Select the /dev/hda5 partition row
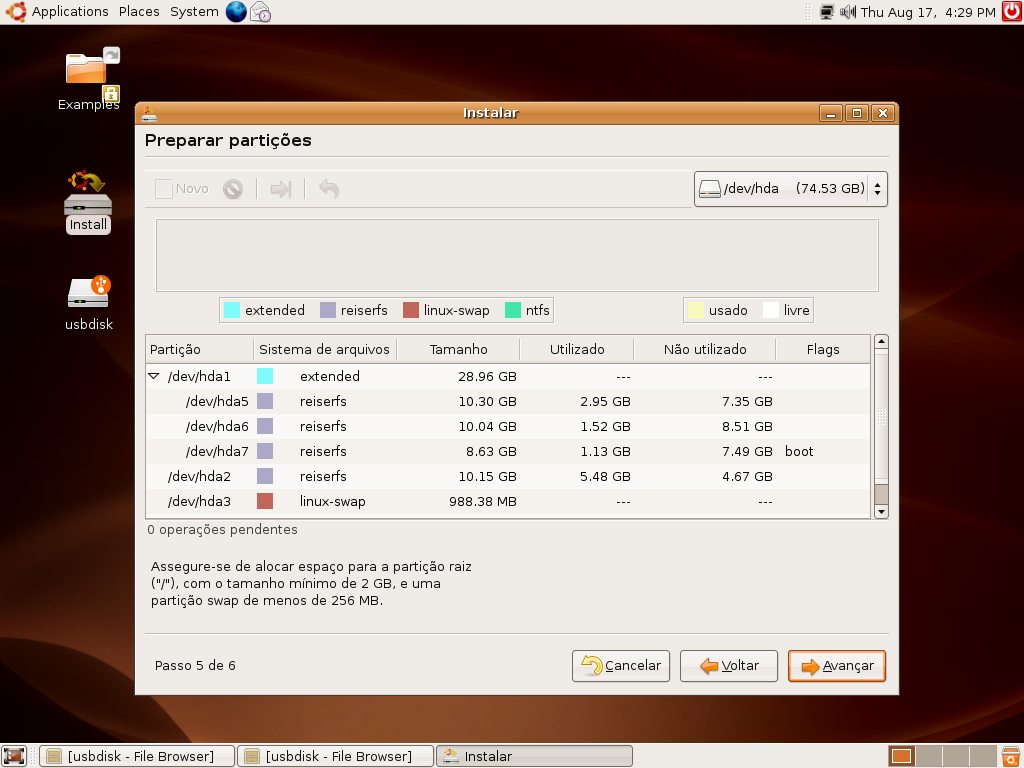Screen dimensions: 1024x768 pyautogui.click(x=508, y=401)
